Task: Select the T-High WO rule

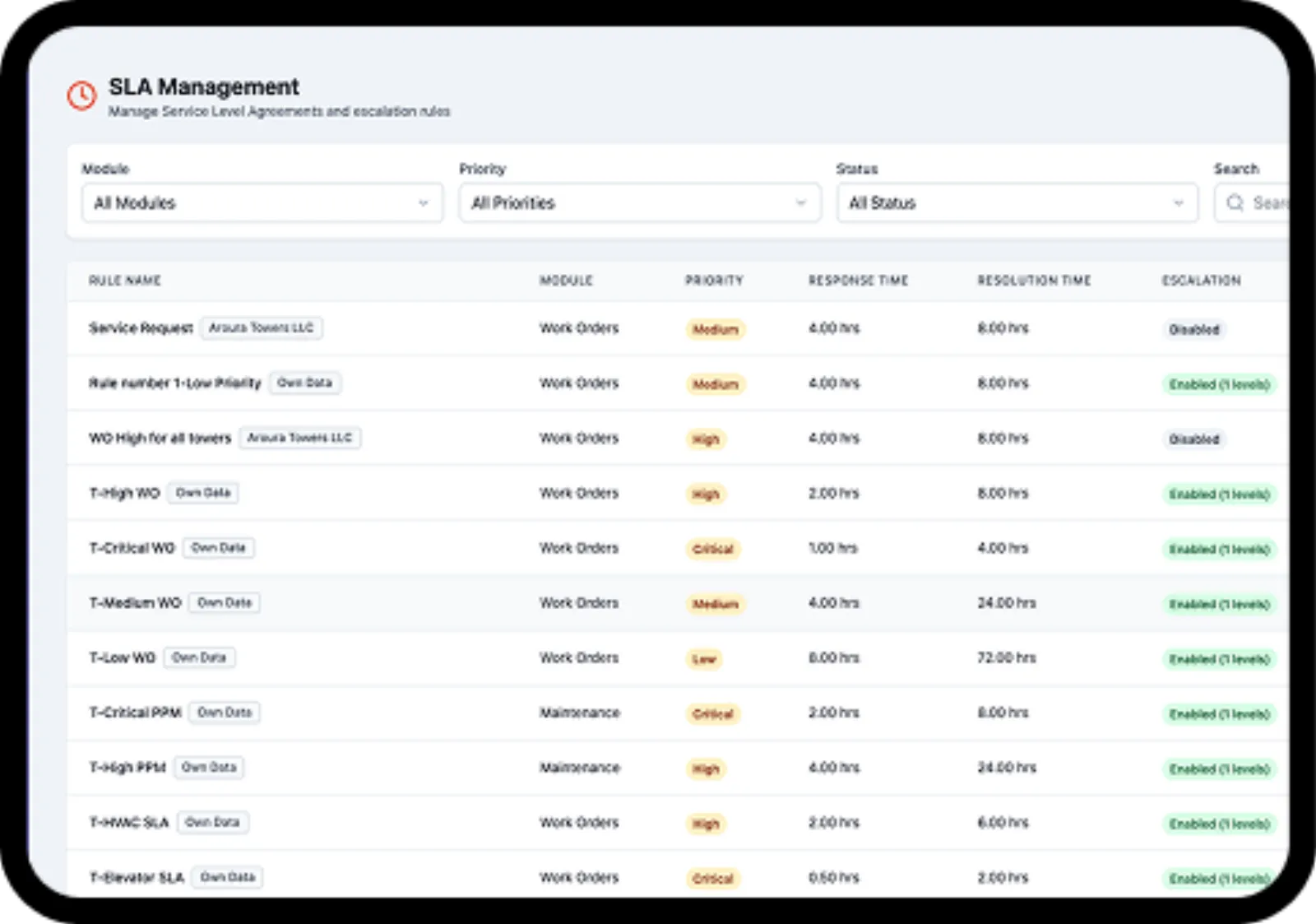Action: pyautogui.click(x=124, y=494)
